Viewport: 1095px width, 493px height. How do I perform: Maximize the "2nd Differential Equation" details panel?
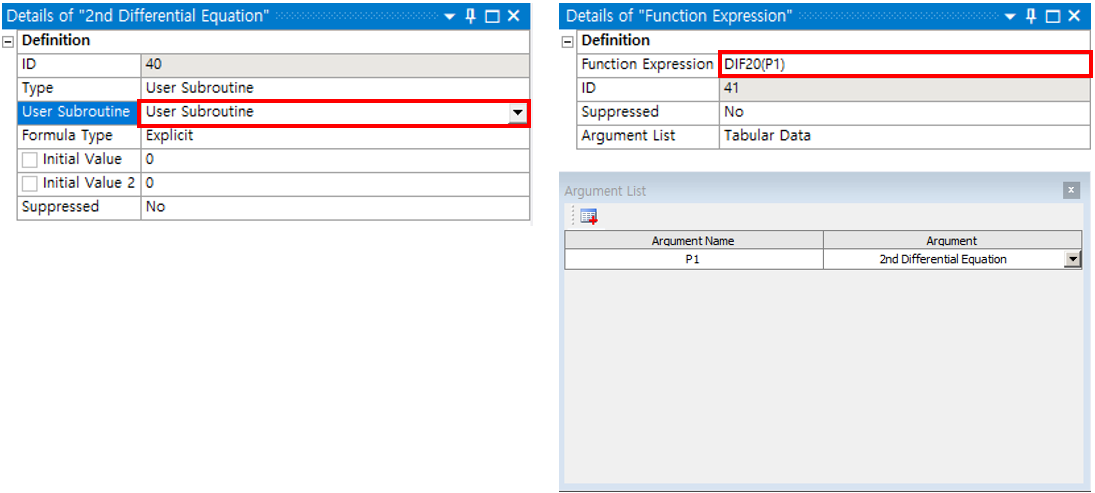tap(492, 16)
